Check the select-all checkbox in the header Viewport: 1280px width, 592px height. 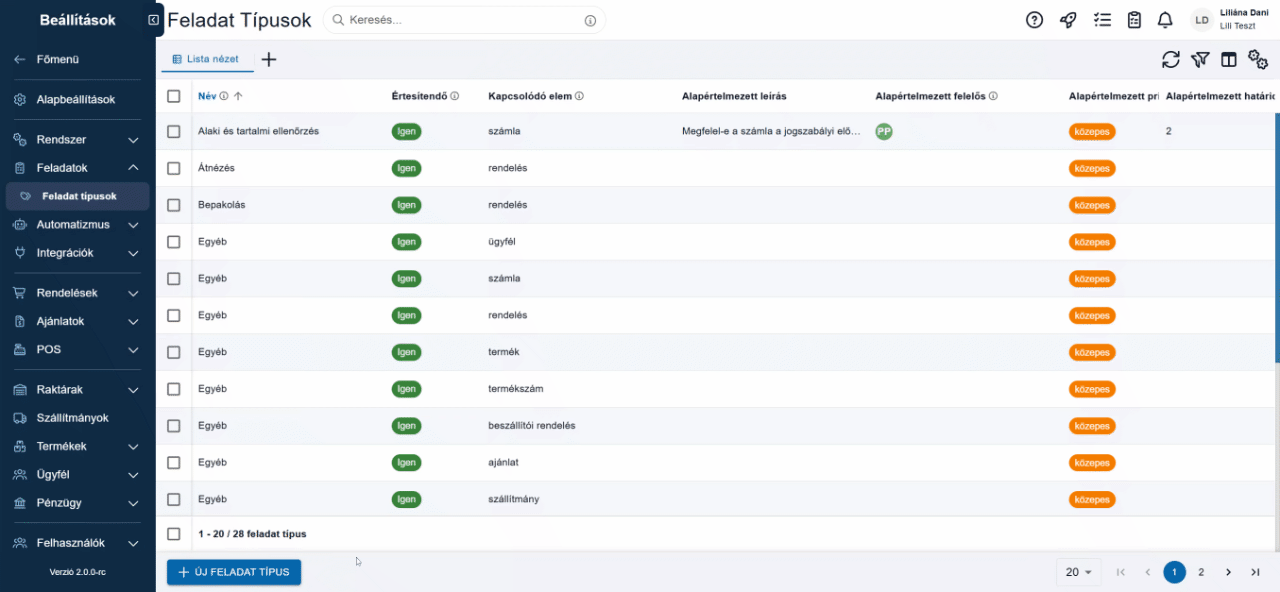coord(173,96)
